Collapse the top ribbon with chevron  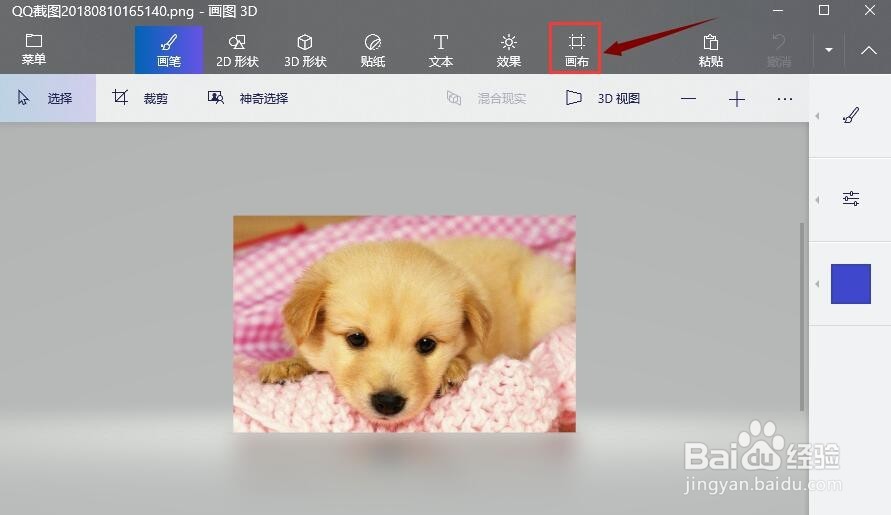tap(868, 50)
